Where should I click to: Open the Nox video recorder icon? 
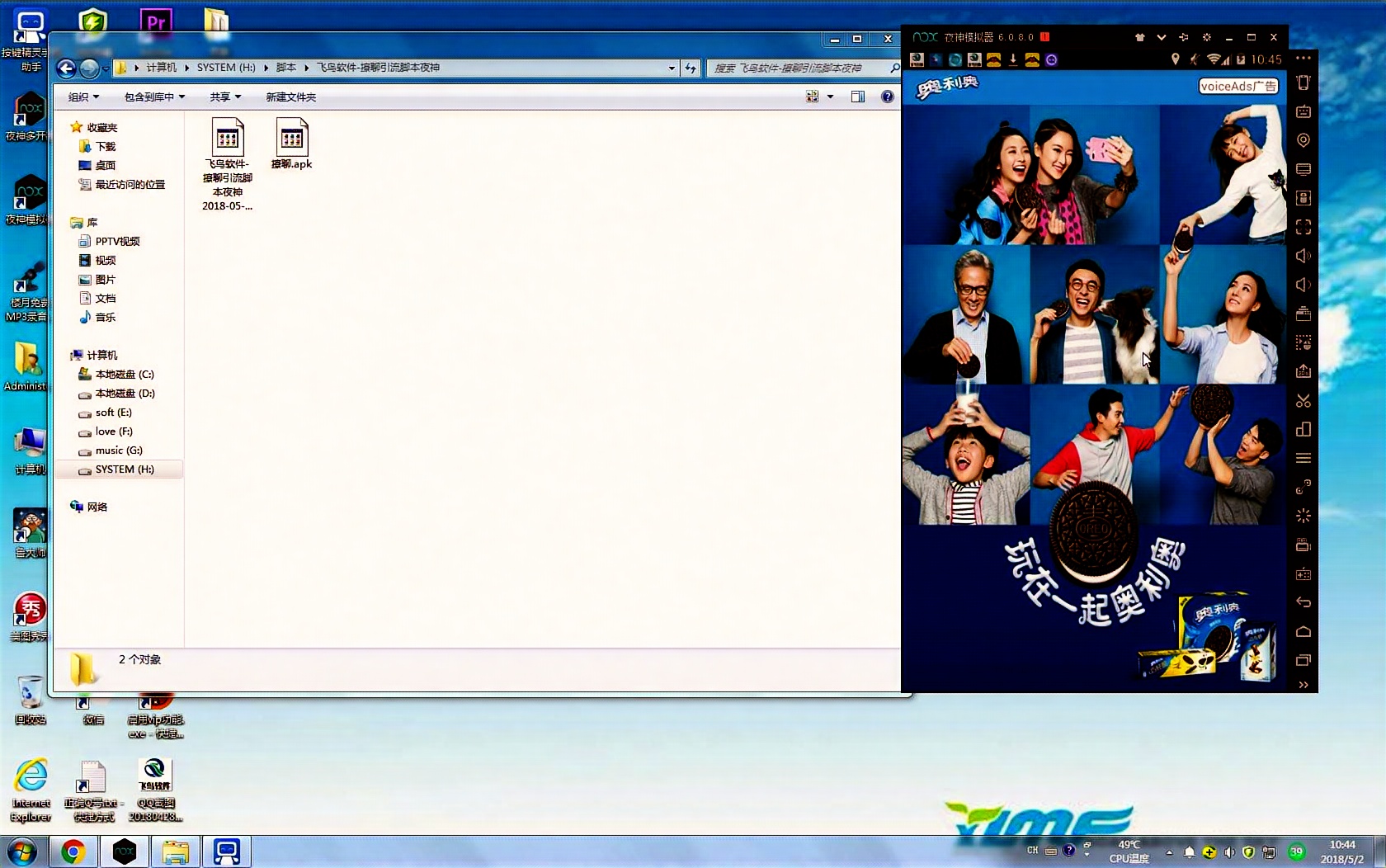1303,545
